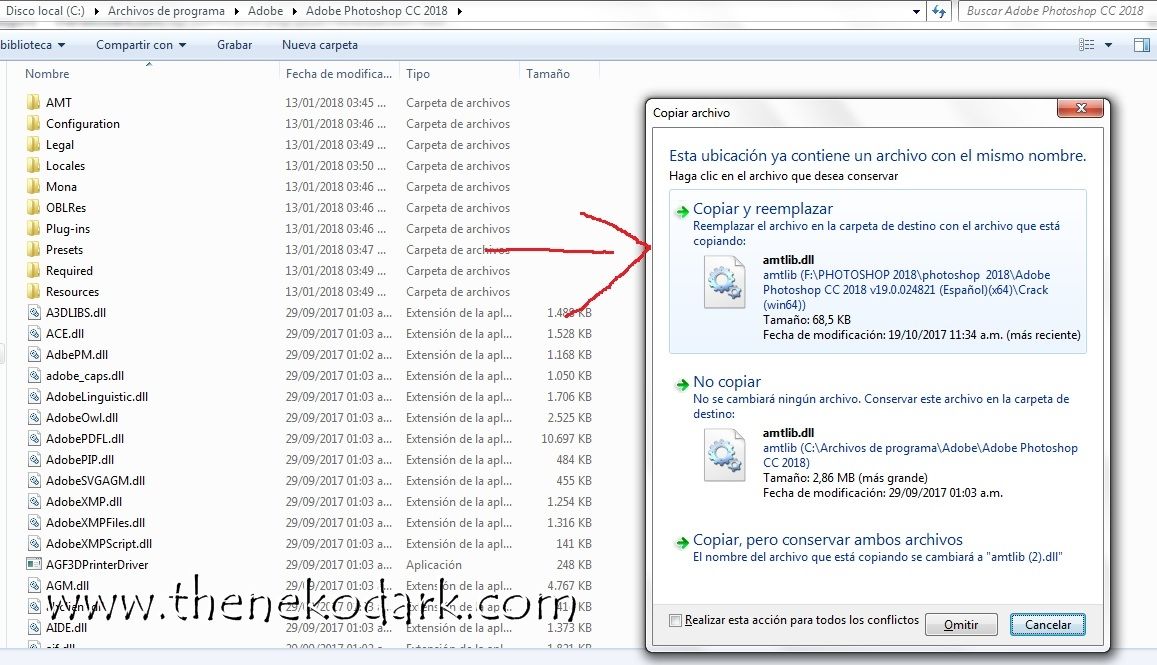Select the Presets folder icon
Viewport: 1157px width, 665px height.
[x=33, y=249]
